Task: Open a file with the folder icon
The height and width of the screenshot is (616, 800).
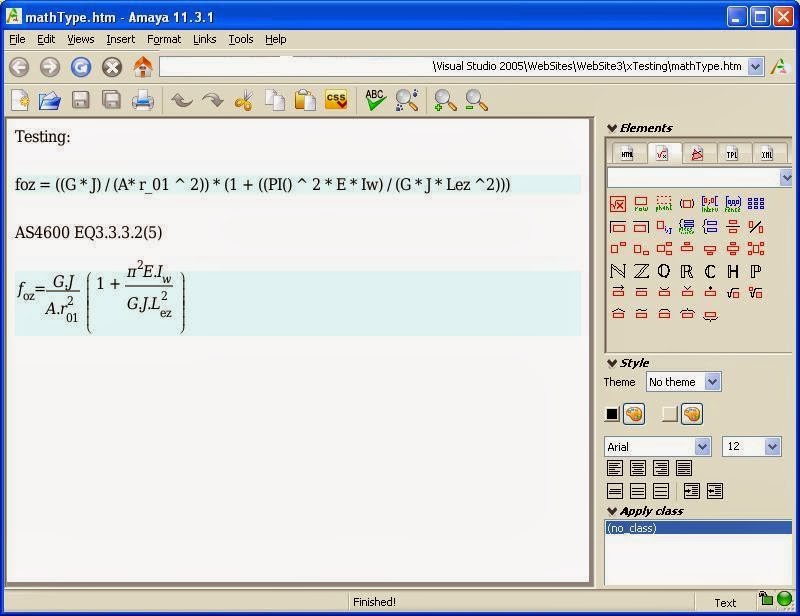Action: pos(49,100)
